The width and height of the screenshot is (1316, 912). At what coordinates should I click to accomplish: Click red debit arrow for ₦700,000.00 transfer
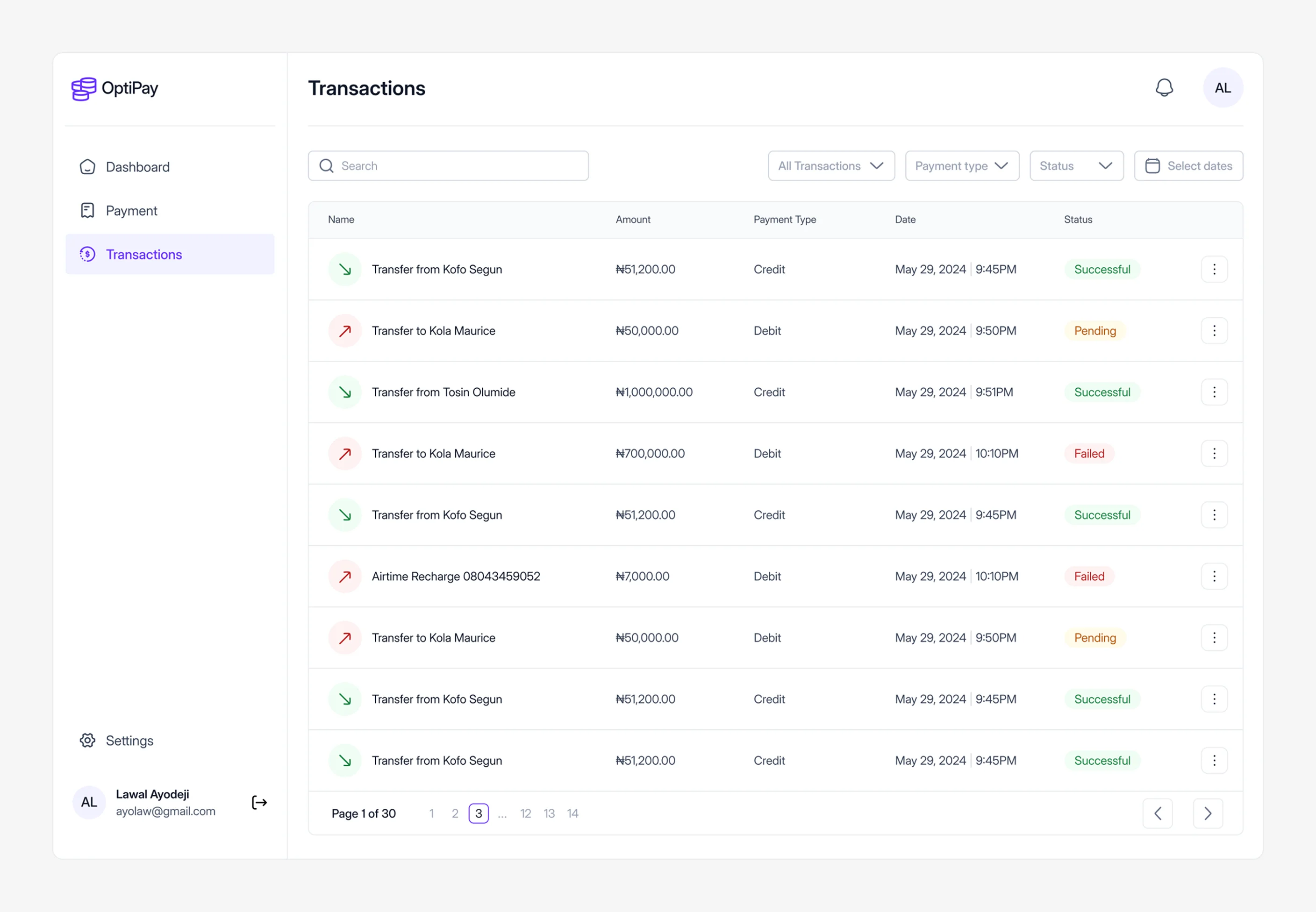[345, 454]
